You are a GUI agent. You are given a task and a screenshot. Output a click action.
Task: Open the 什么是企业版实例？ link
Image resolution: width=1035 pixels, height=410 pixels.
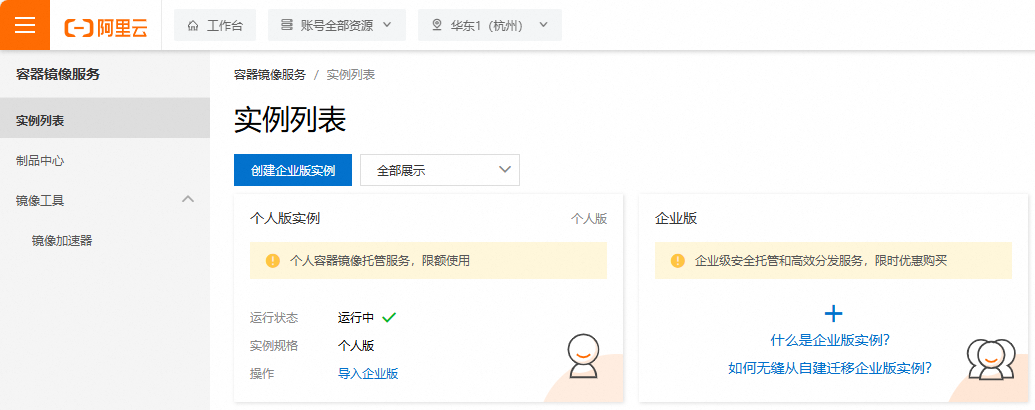click(830, 341)
